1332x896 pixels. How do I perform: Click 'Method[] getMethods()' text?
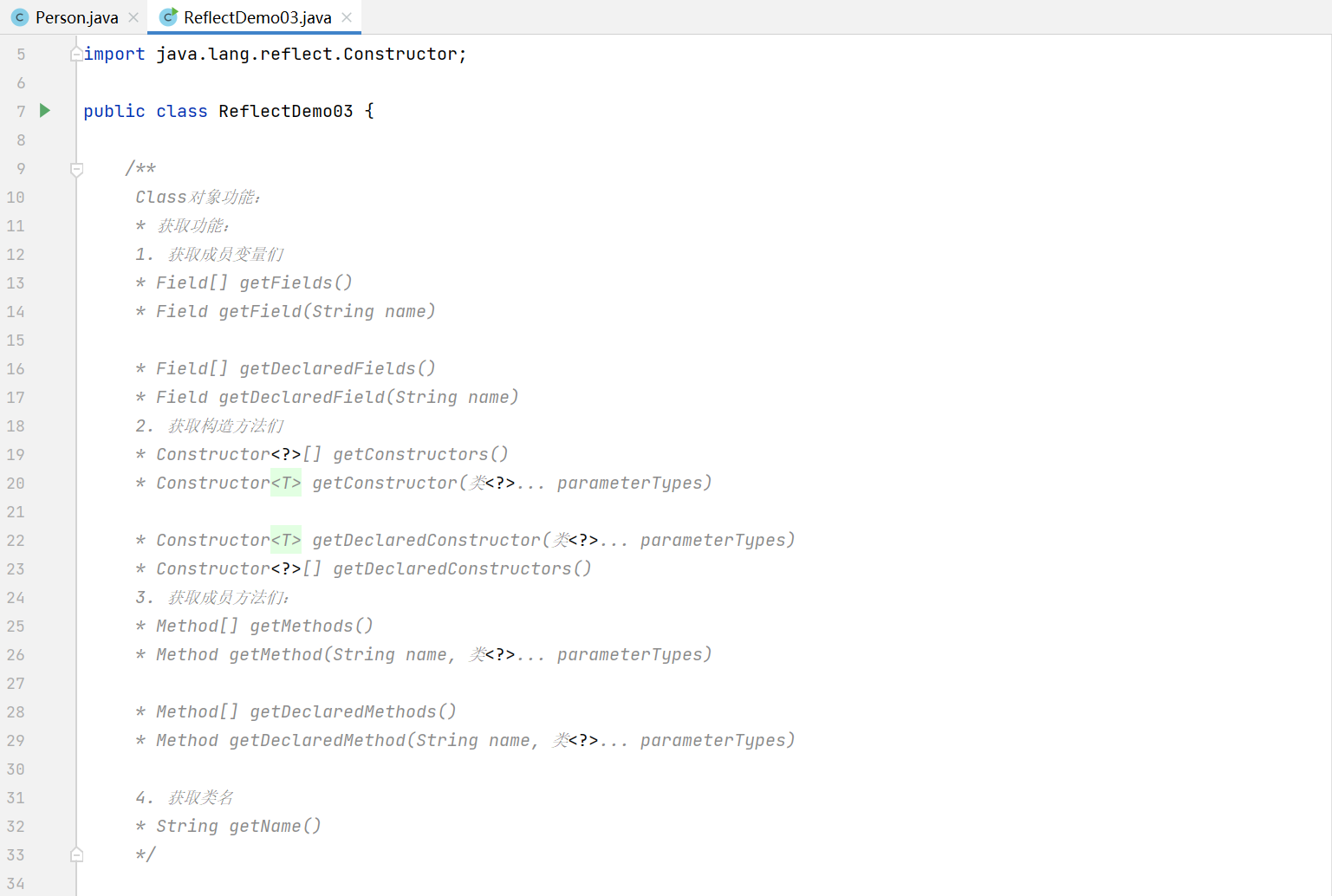coord(264,626)
